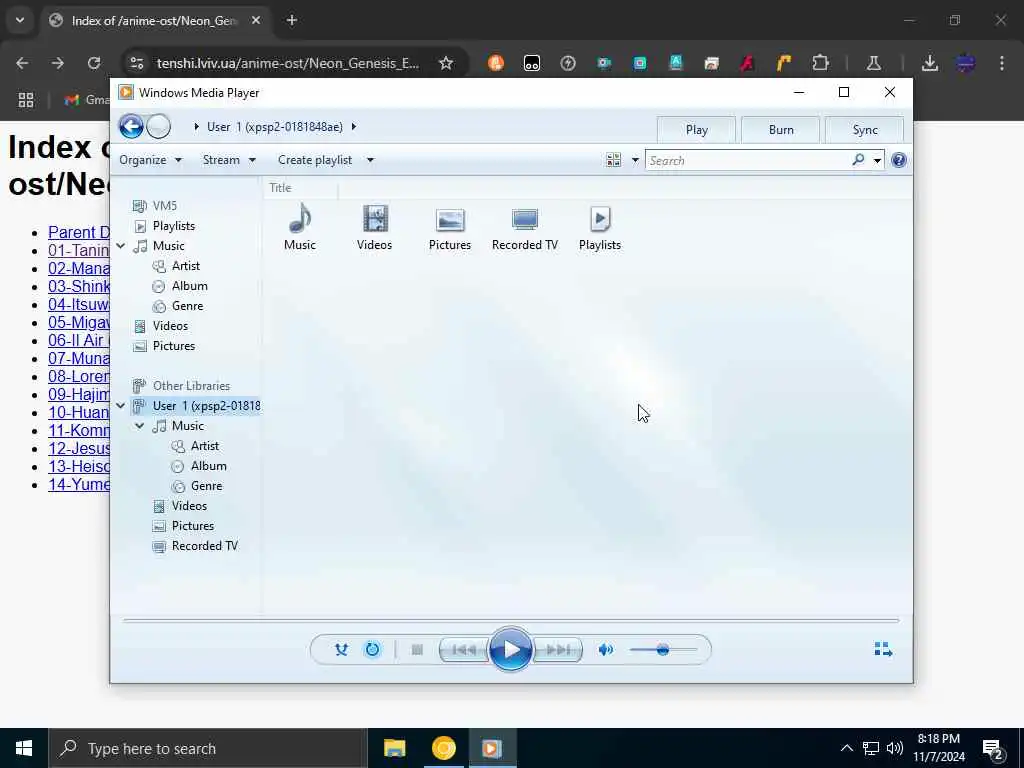Open File Explorer from the taskbar
This screenshot has height=768, width=1024.
tap(394, 748)
